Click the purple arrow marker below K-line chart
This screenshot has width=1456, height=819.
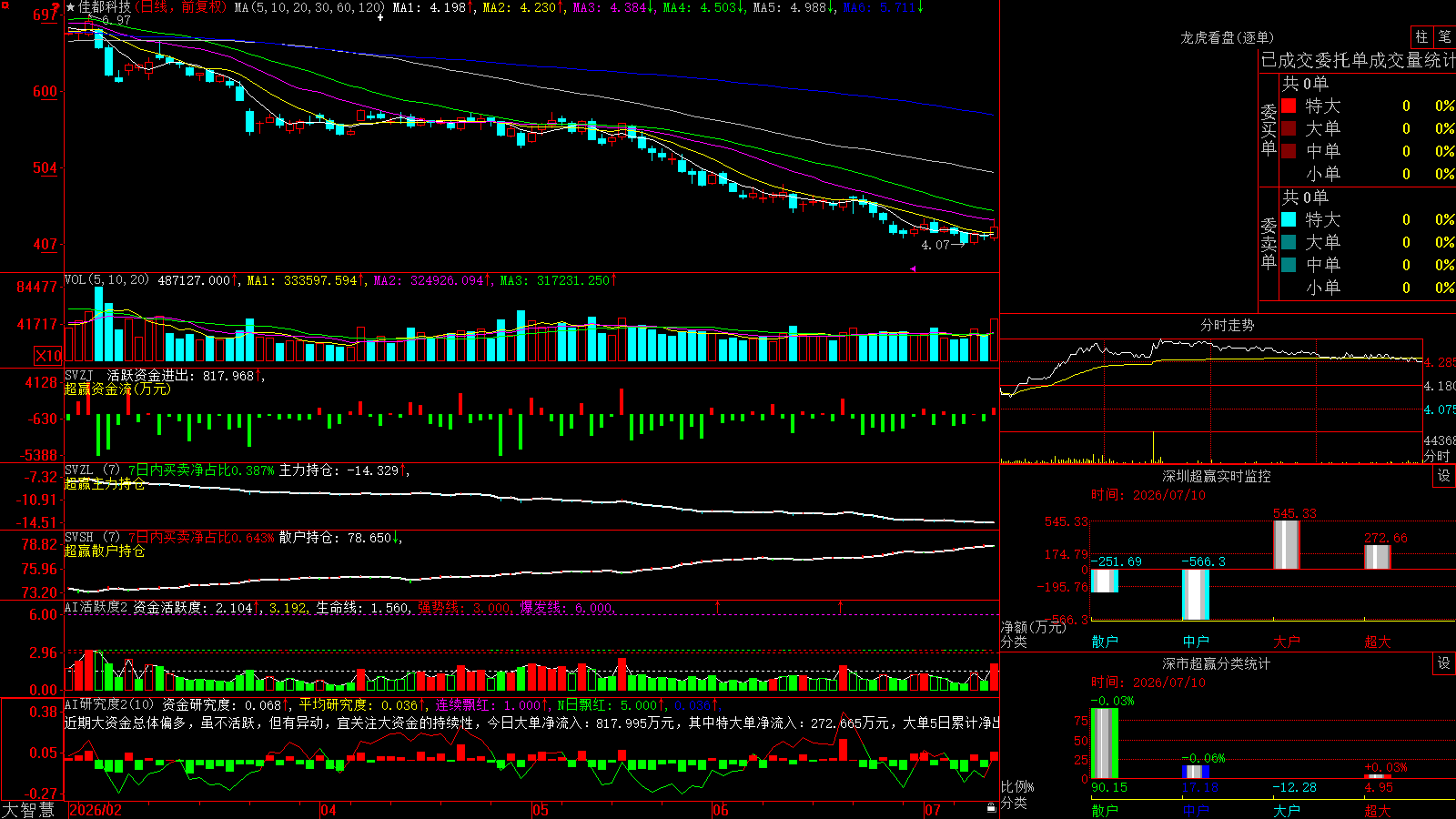point(912,268)
